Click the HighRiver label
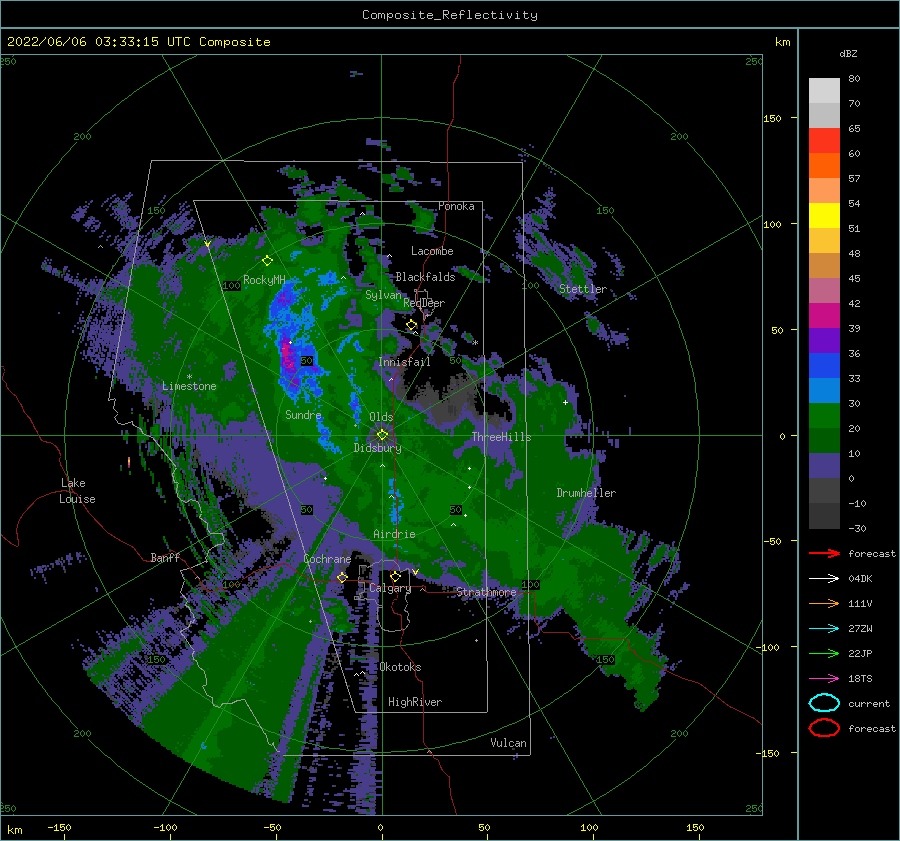 click(x=414, y=702)
